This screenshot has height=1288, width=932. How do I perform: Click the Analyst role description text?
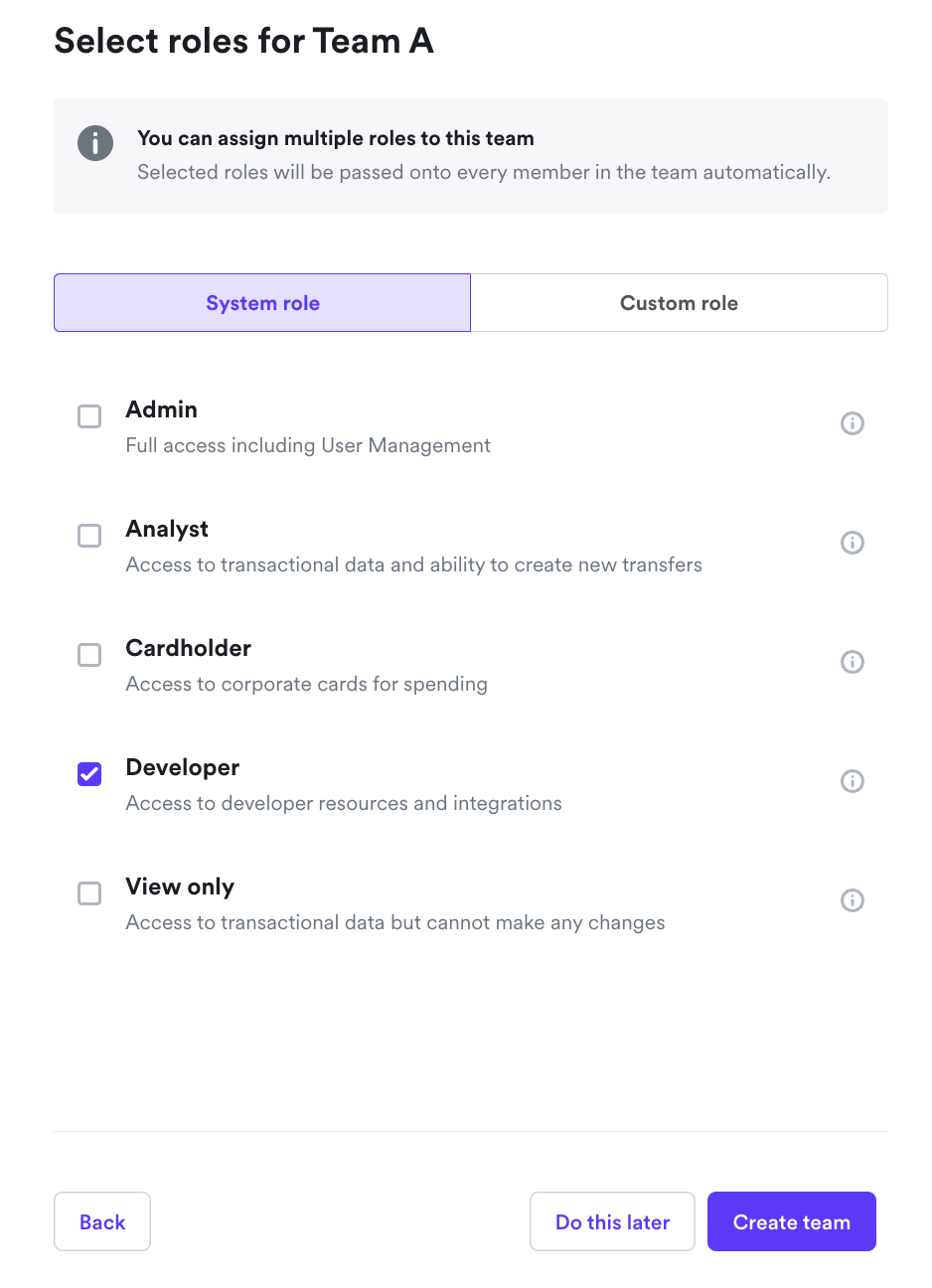coord(413,564)
